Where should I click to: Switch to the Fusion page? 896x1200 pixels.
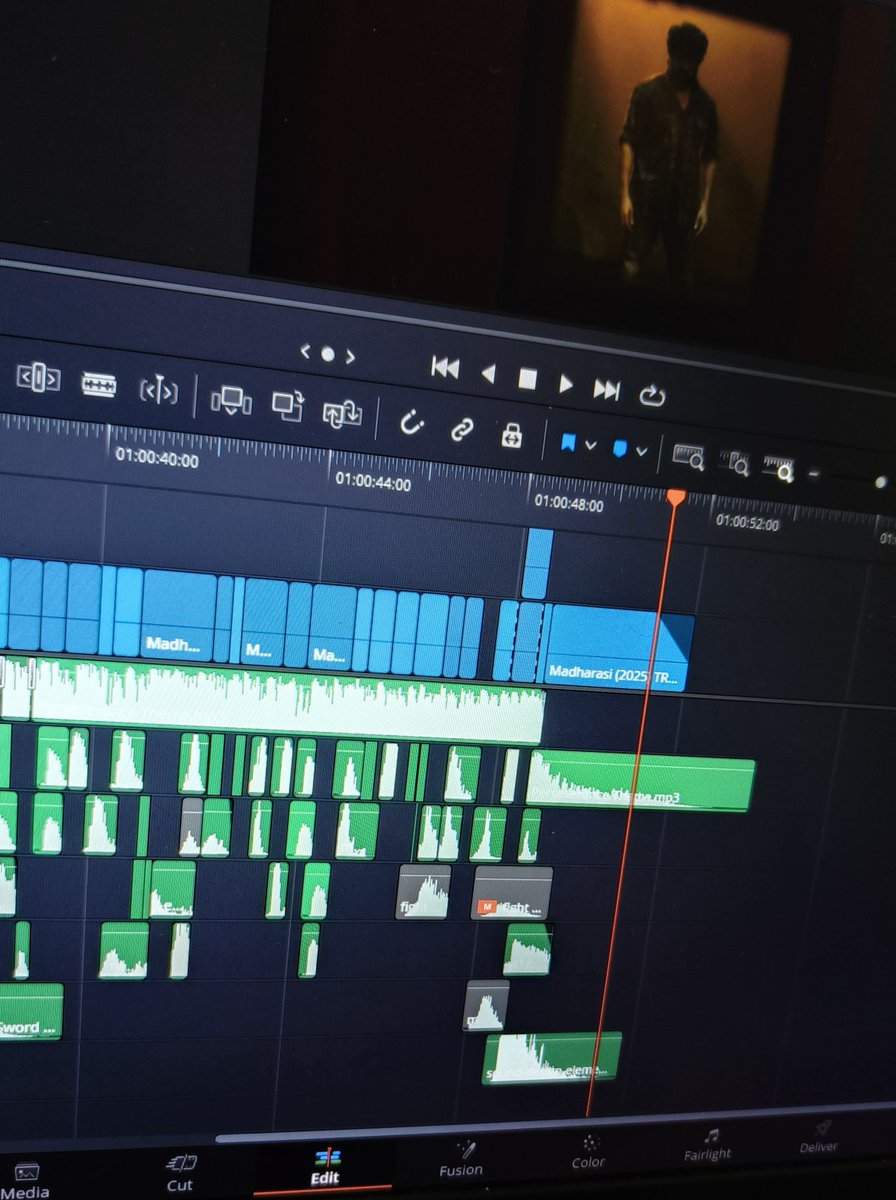pyautogui.click(x=461, y=1160)
